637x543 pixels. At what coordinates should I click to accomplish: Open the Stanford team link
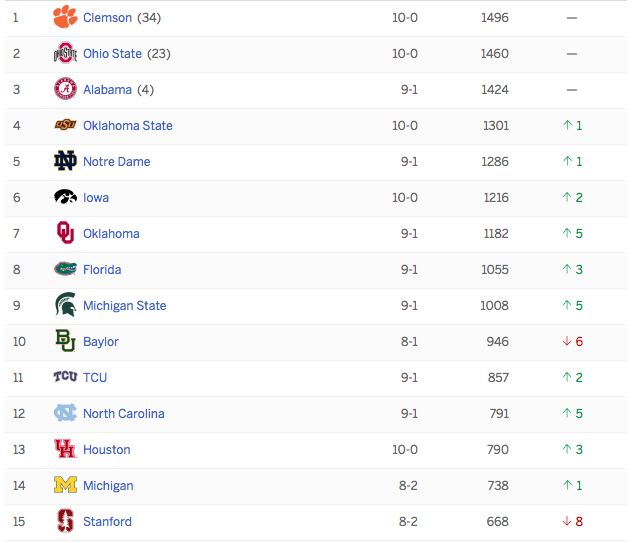(107, 521)
